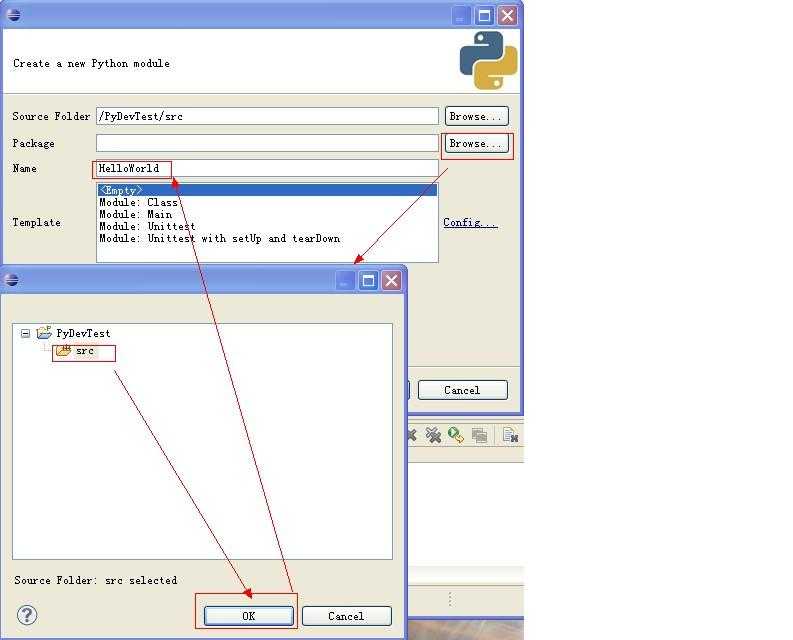Collapse the PyDevTest tree node

coord(25,333)
